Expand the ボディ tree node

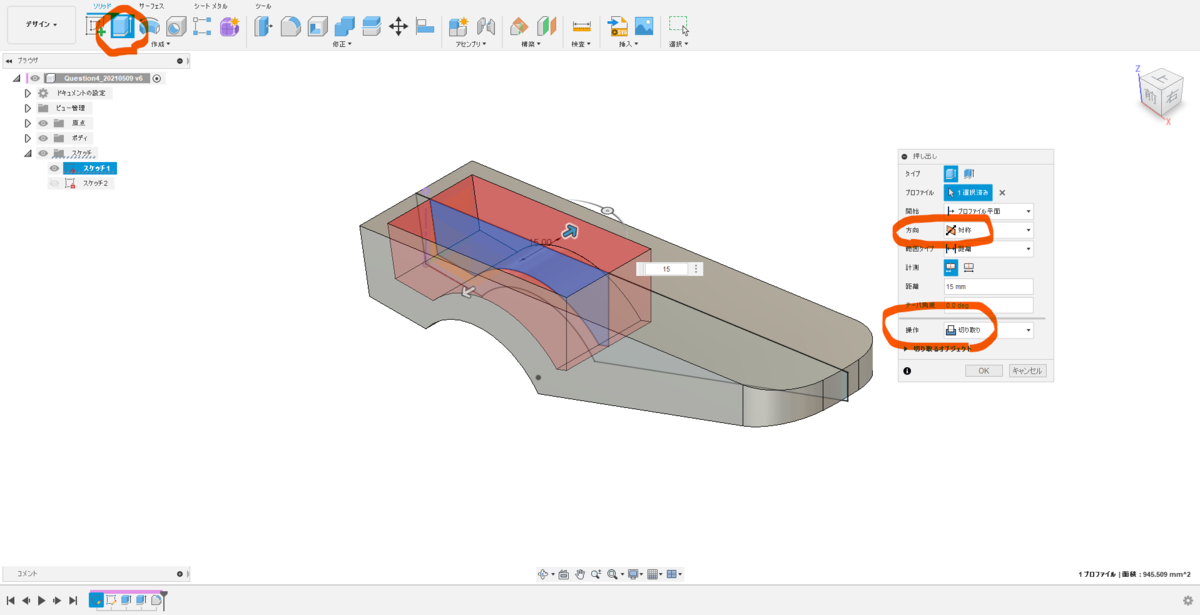pos(28,138)
